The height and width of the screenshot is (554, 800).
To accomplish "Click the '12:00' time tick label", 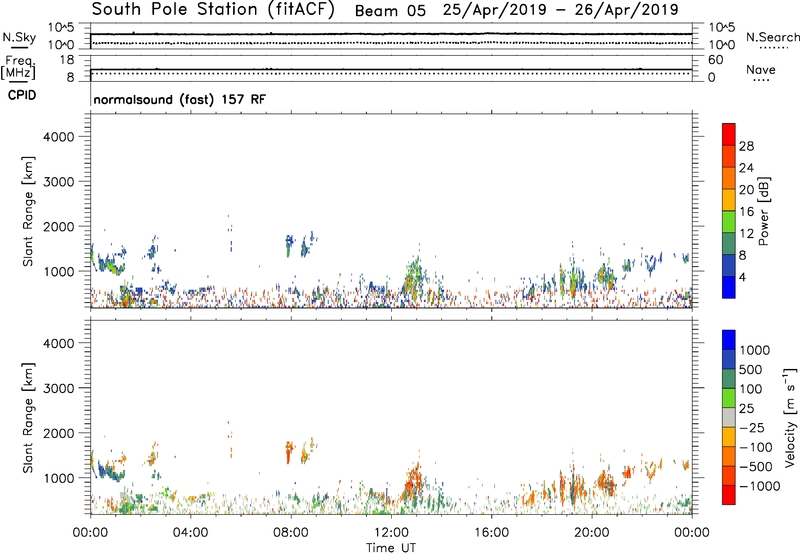I will pos(391,533).
